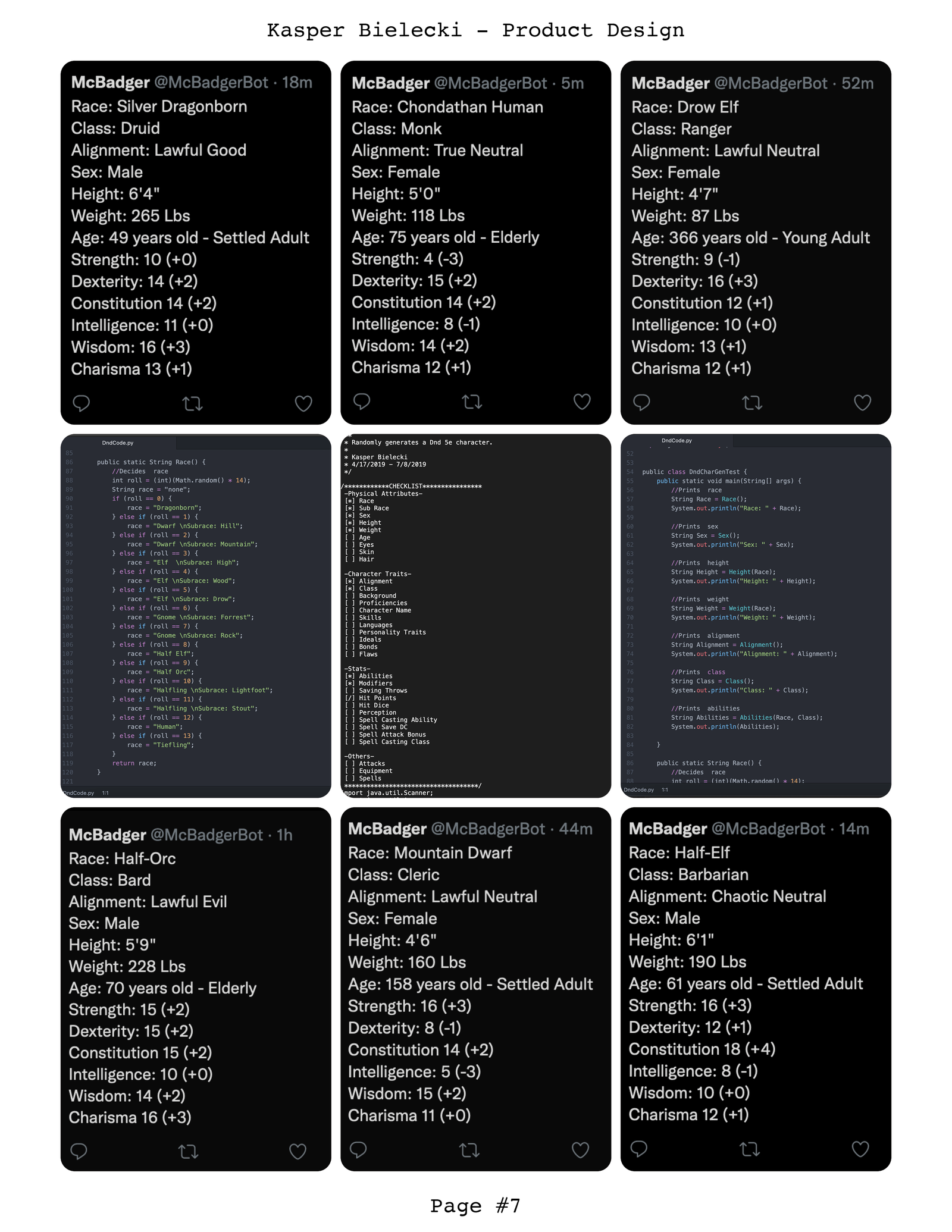The height and width of the screenshot is (1232, 952).
Task: Click @McBadgerBot handle on 52m tweet
Action: [771, 83]
